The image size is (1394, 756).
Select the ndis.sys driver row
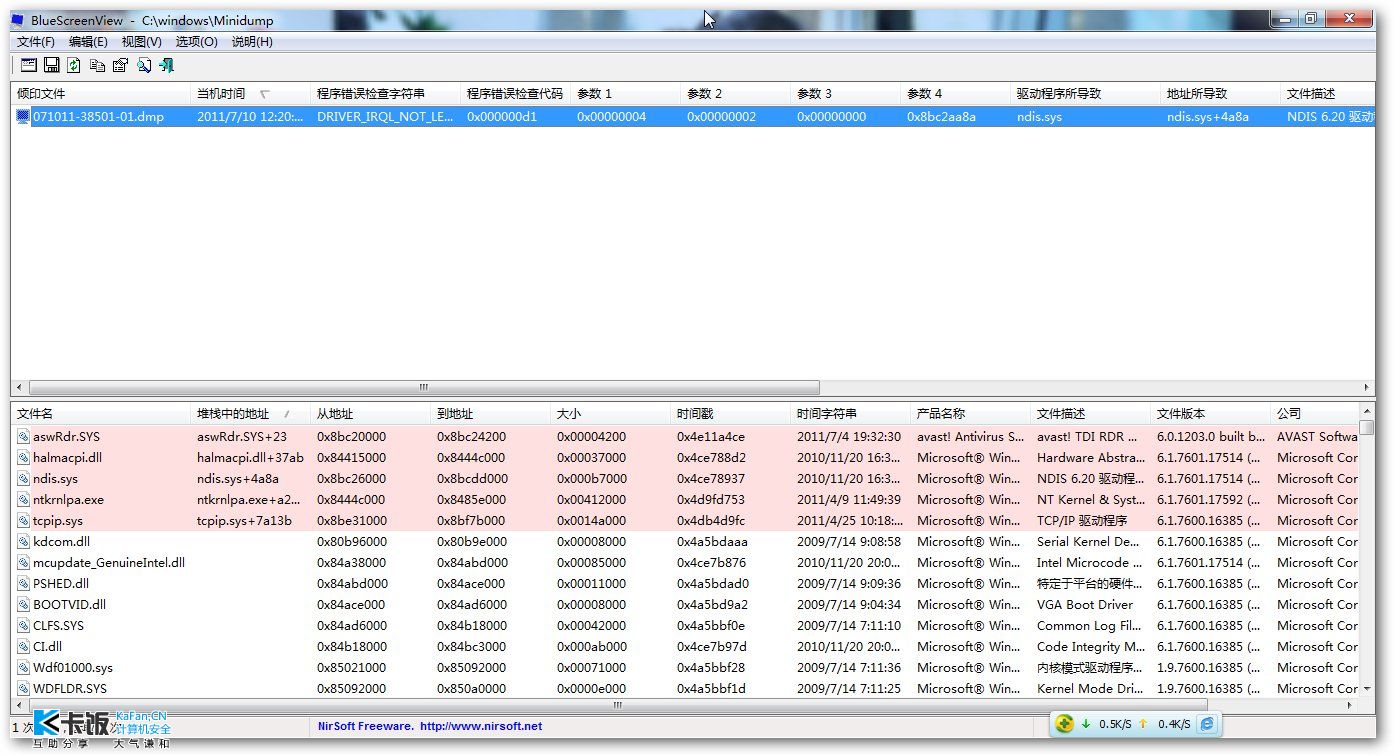coord(55,479)
